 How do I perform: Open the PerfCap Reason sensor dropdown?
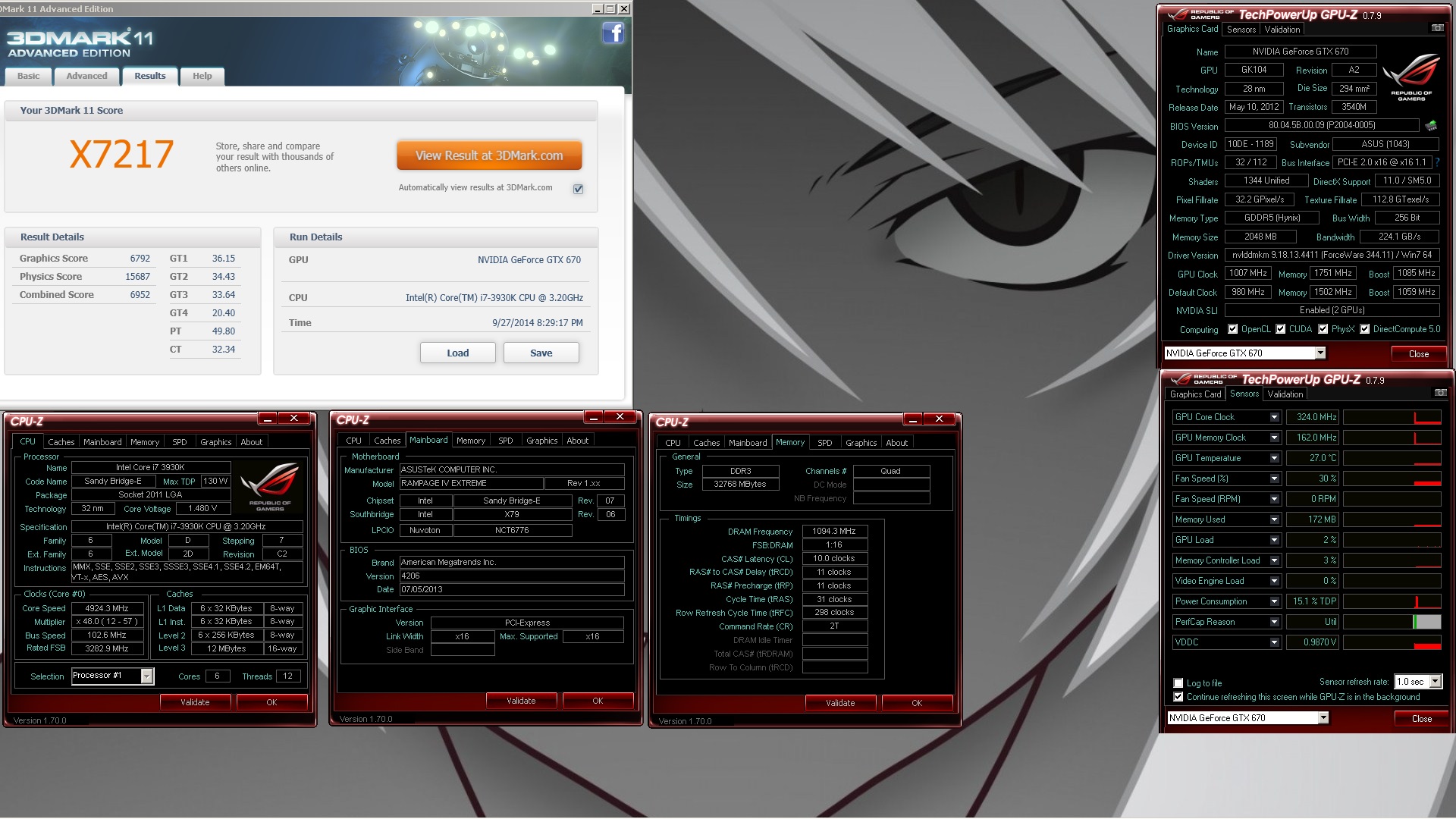pos(1274,622)
